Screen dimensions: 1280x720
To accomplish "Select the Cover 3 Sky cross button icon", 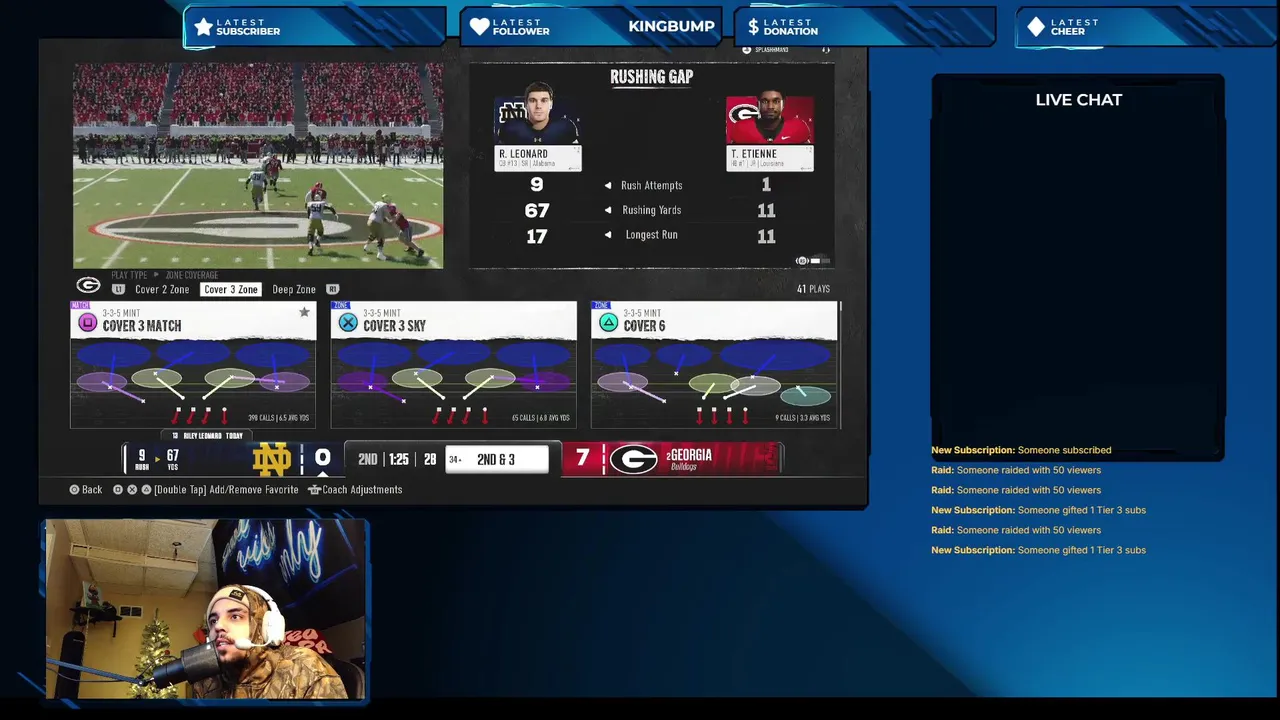I will pos(347,322).
